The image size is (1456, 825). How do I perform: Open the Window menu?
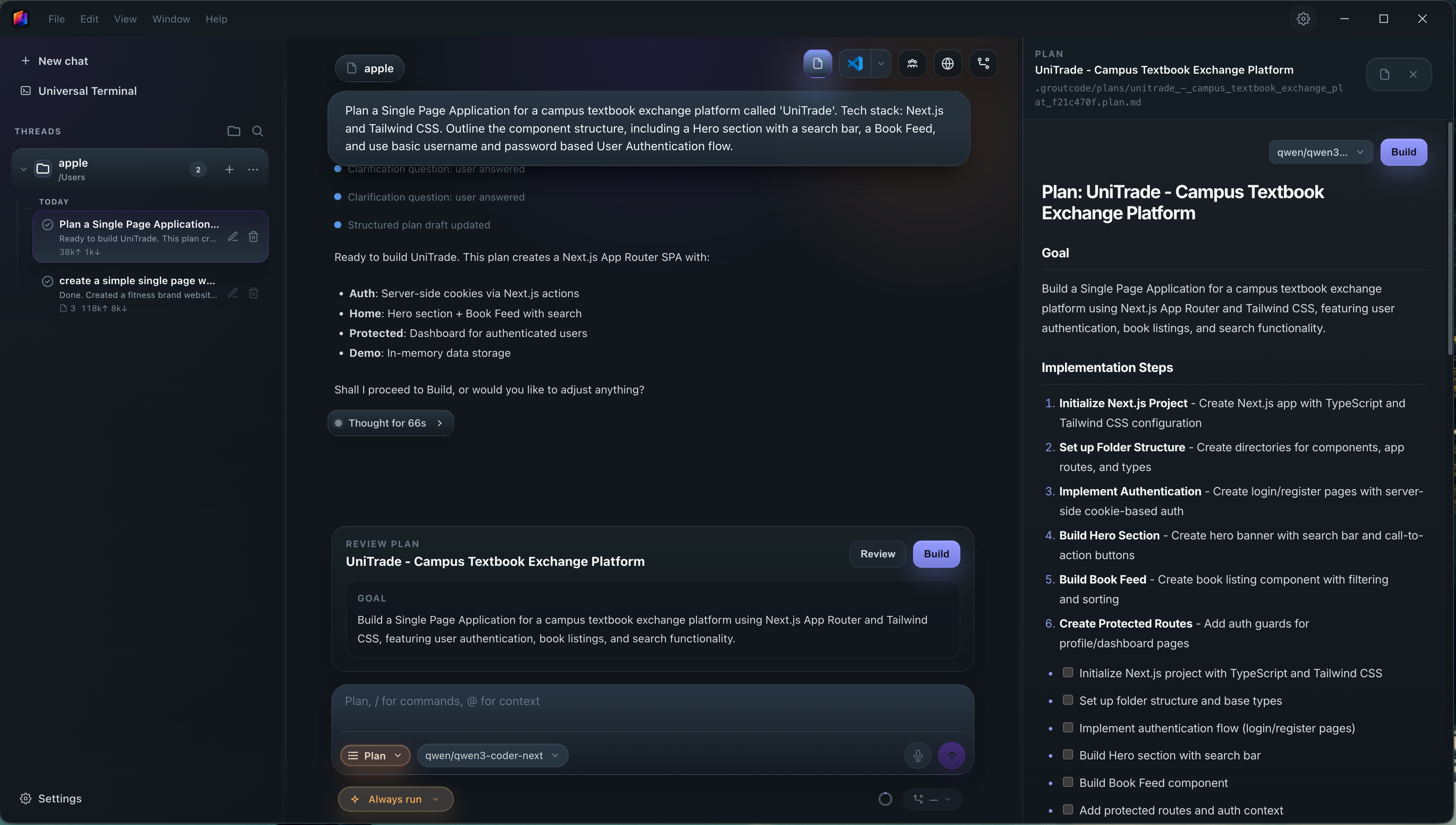click(x=171, y=19)
